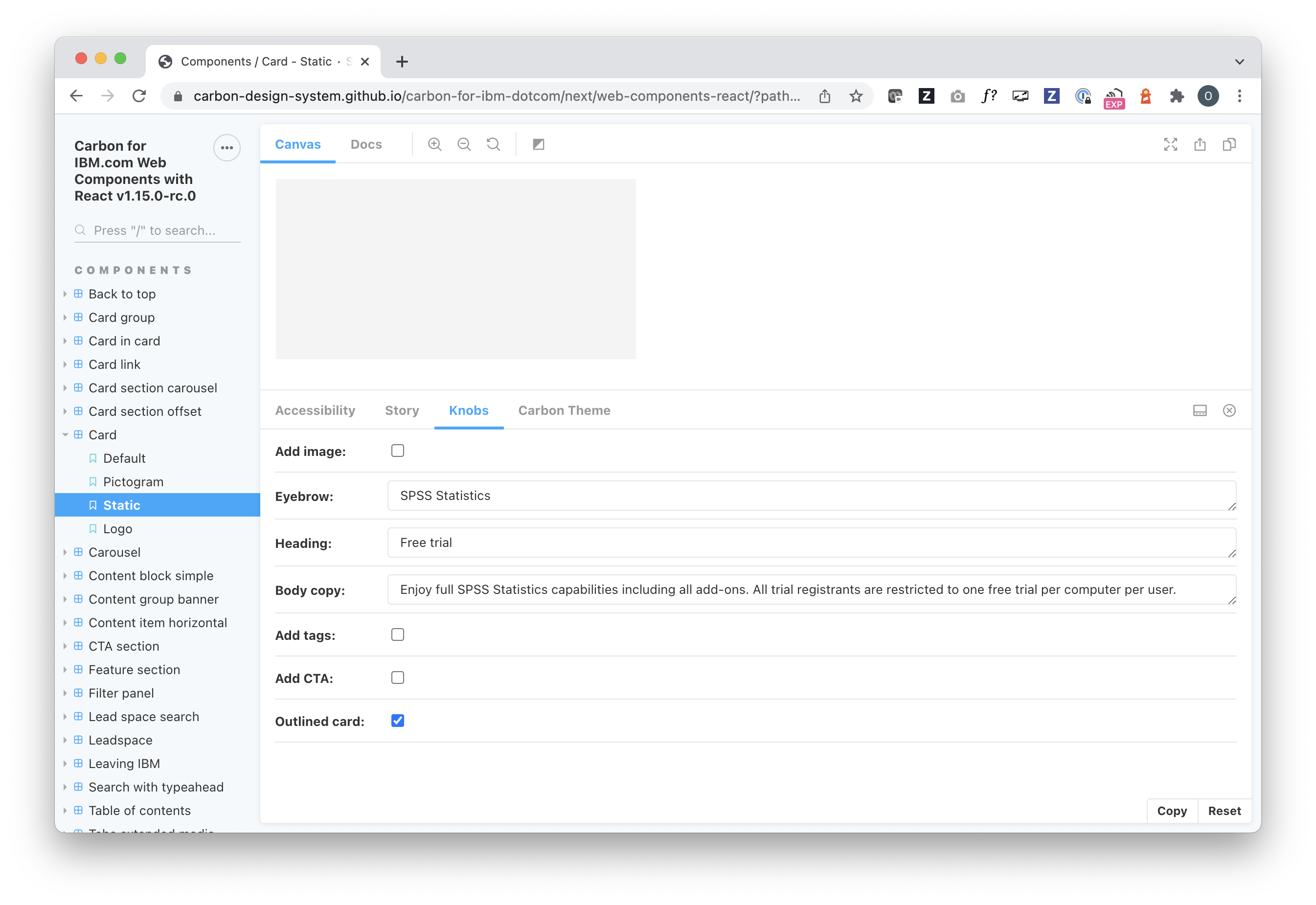
Task: Share the page from the address bar
Action: [824, 96]
